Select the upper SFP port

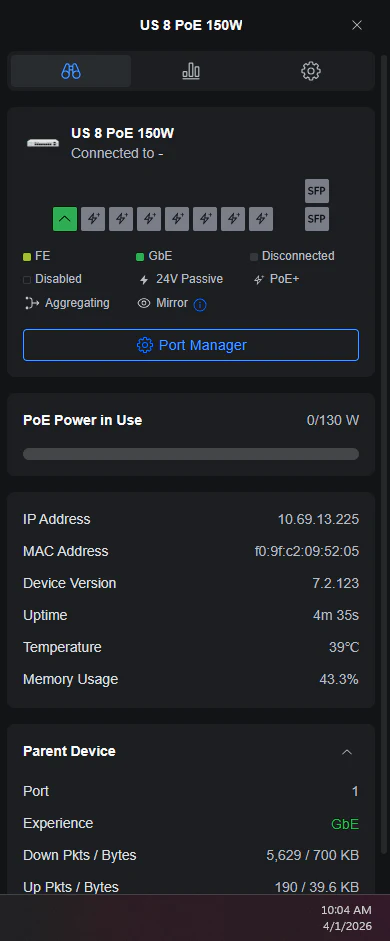click(x=317, y=191)
